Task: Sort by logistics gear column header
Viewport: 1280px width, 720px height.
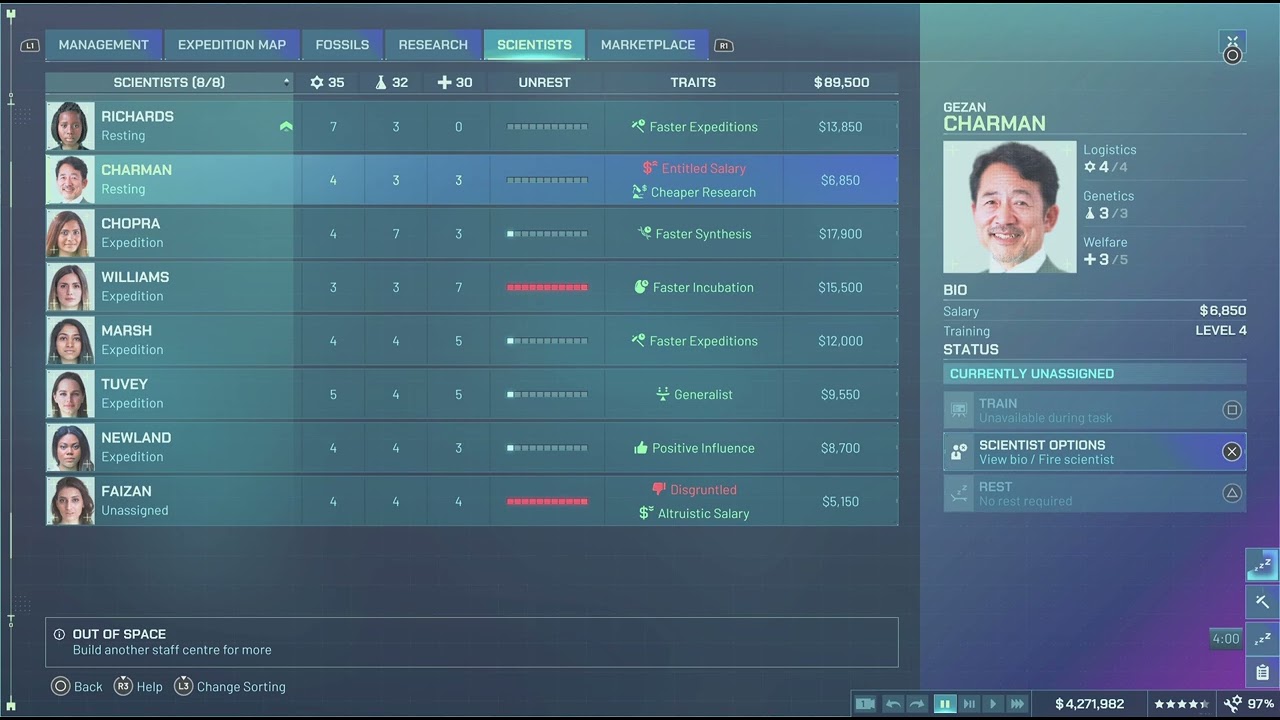Action: [x=327, y=83]
